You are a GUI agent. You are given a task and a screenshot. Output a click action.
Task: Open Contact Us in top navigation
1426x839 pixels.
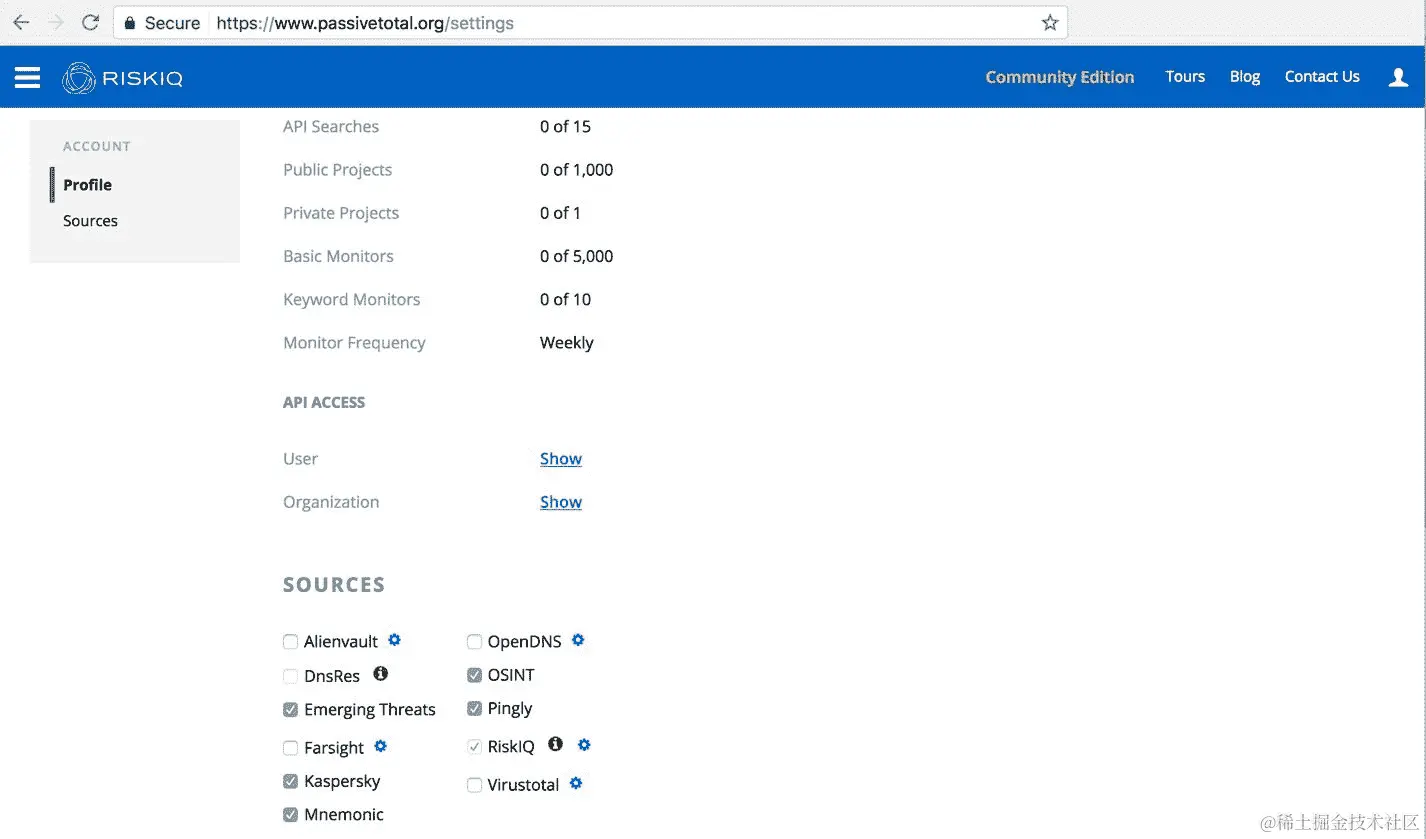click(x=1322, y=77)
